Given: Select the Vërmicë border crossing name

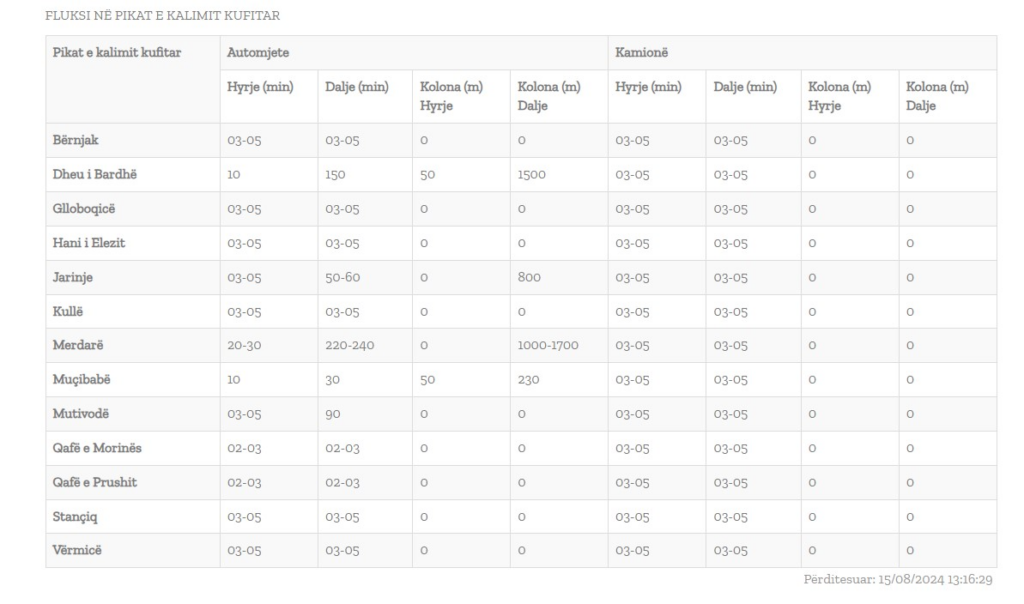Looking at the screenshot, I should (77, 550).
